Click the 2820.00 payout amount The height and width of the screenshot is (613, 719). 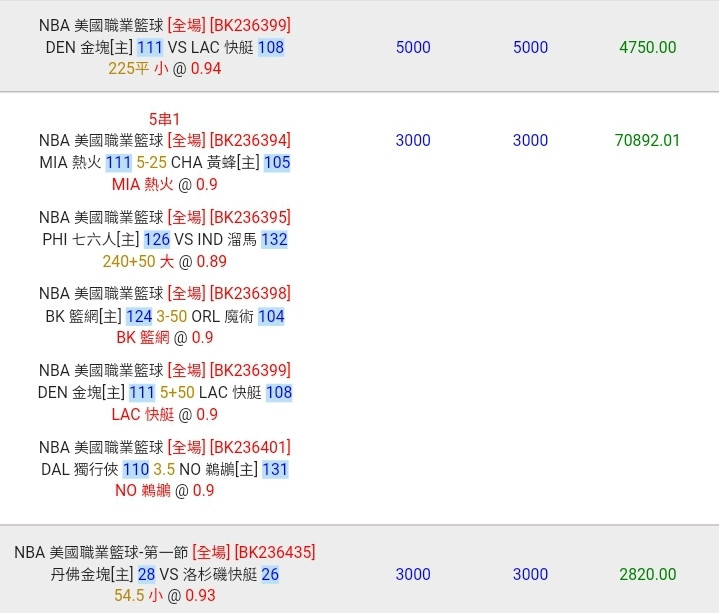pyautogui.click(x=647, y=574)
